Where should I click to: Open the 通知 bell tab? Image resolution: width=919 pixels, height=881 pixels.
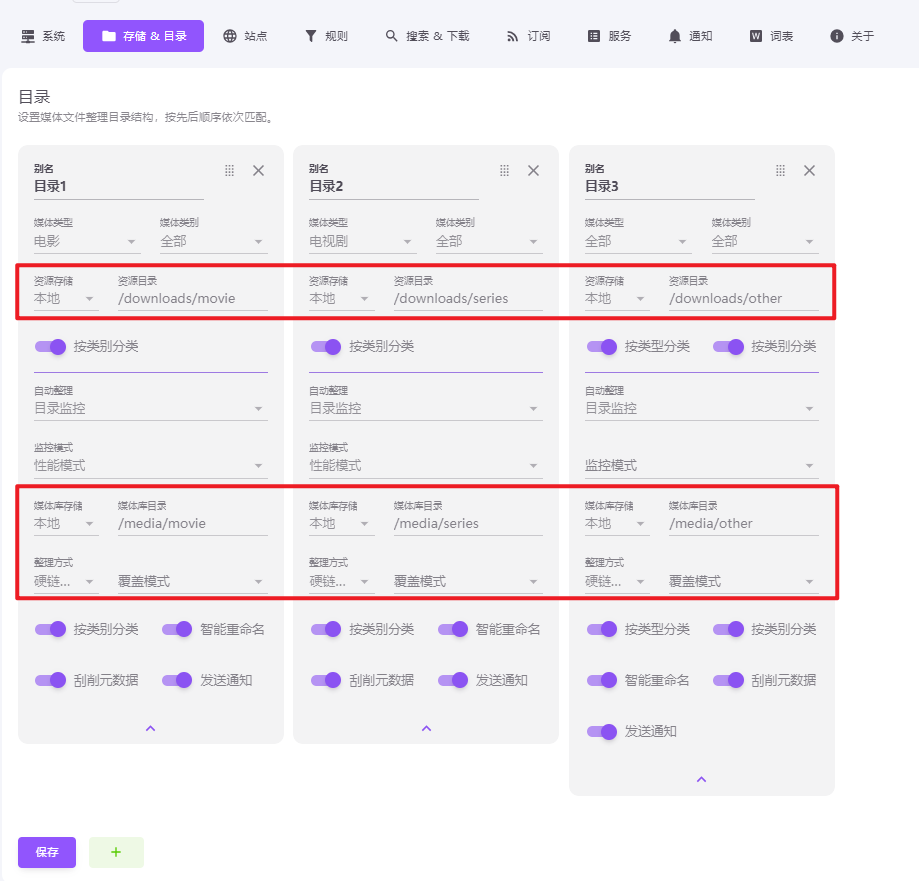click(690, 36)
